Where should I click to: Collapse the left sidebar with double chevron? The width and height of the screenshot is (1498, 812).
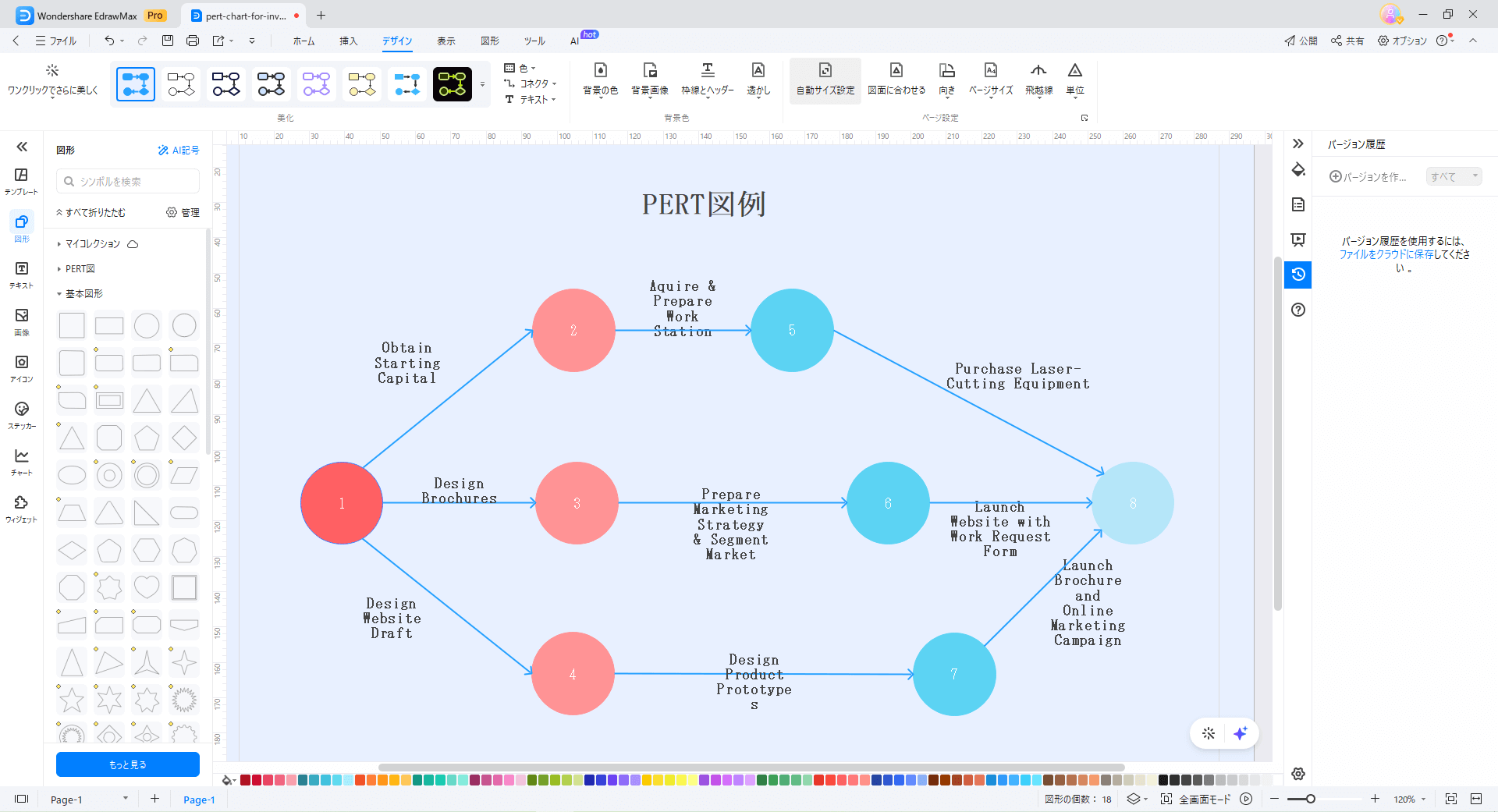click(x=22, y=147)
